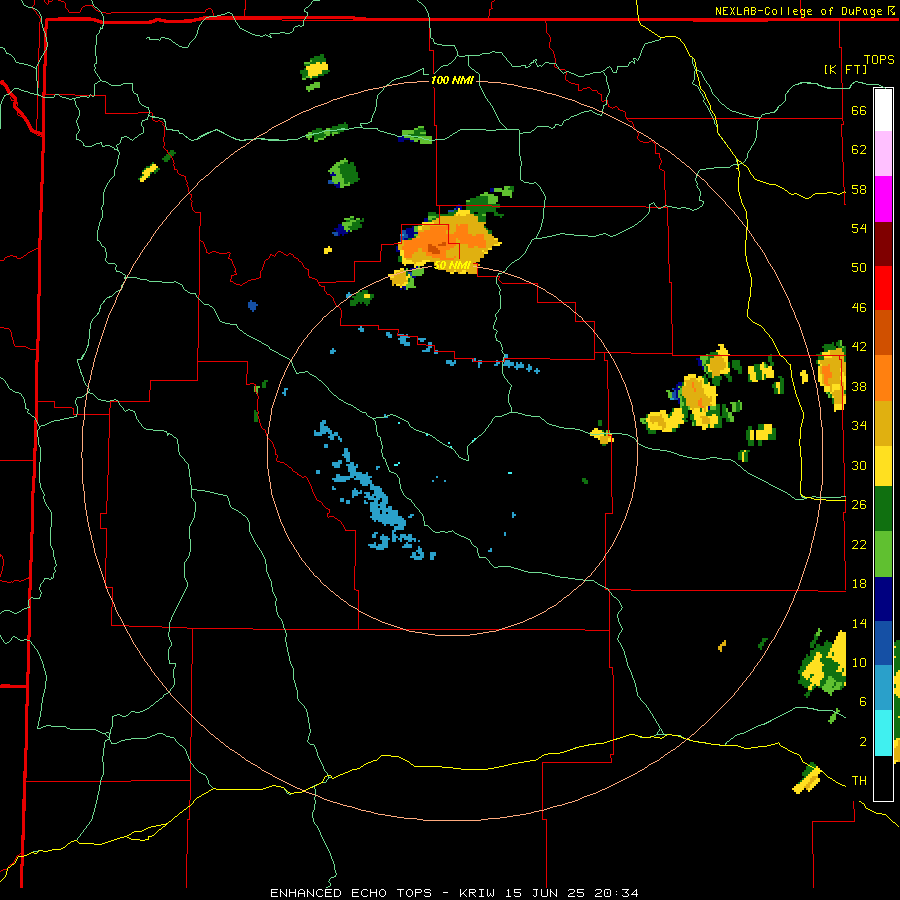Click the black TH threshold swatch

coord(883,778)
